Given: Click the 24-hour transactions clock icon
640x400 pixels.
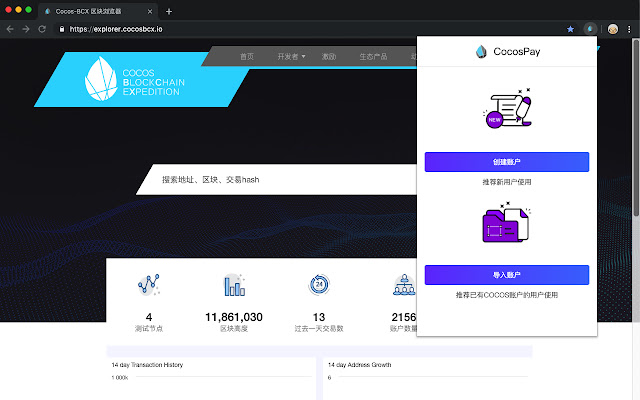Looking at the screenshot, I should pyautogui.click(x=319, y=284).
